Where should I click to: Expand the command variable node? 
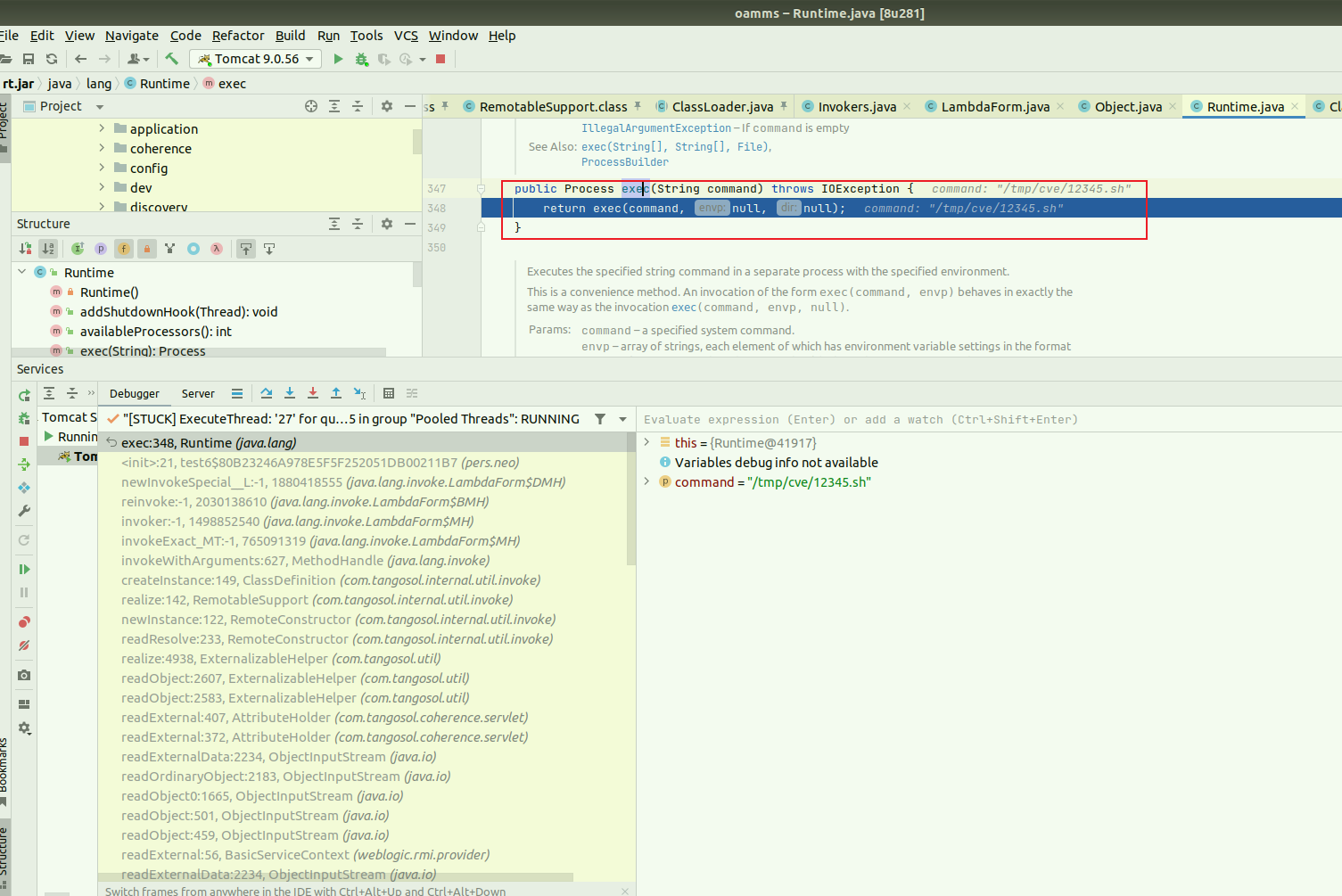tap(647, 481)
